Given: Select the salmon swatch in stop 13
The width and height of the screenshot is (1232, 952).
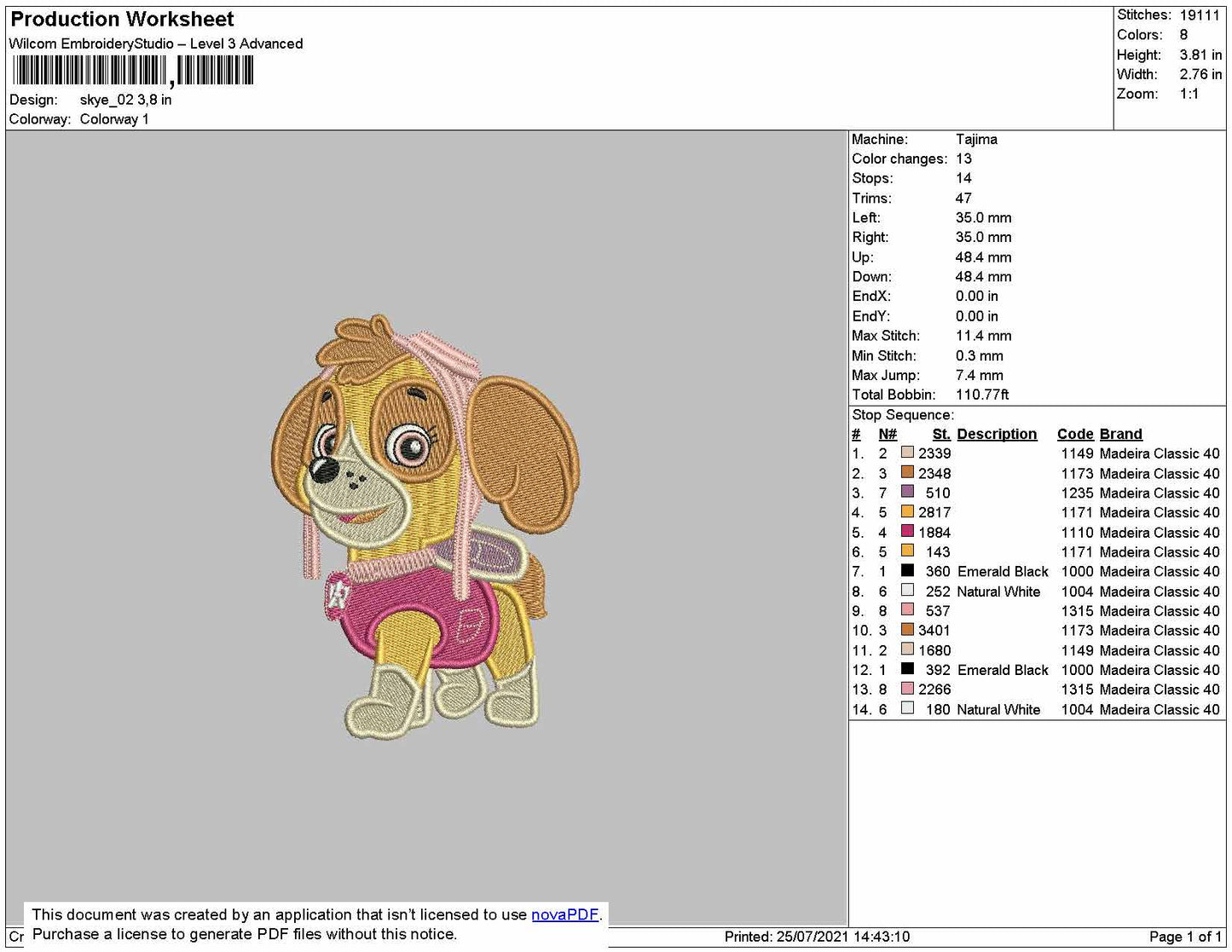Looking at the screenshot, I should click(x=907, y=689).
